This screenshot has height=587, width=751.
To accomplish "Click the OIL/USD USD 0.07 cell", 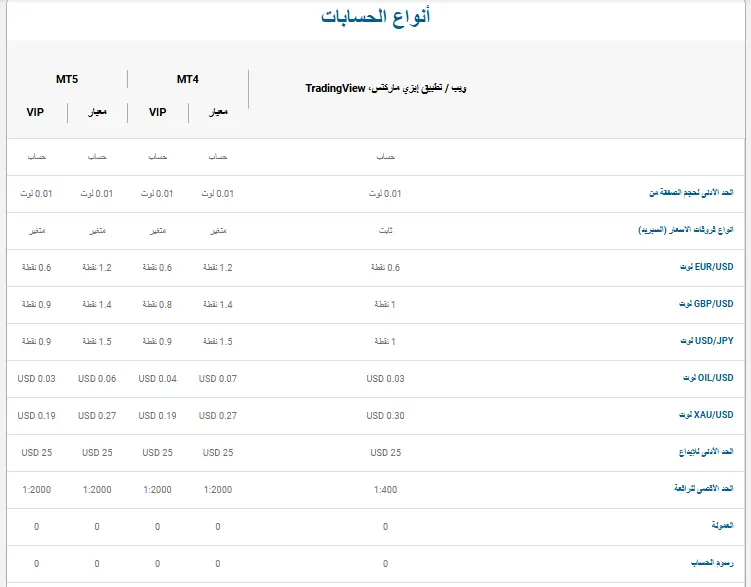I will pyautogui.click(x=218, y=379).
